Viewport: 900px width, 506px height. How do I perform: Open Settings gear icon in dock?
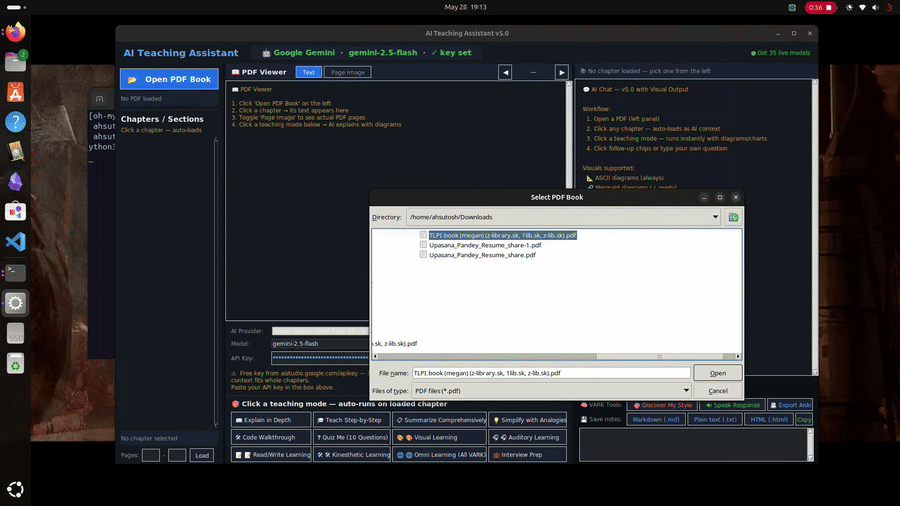(x=15, y=303)
